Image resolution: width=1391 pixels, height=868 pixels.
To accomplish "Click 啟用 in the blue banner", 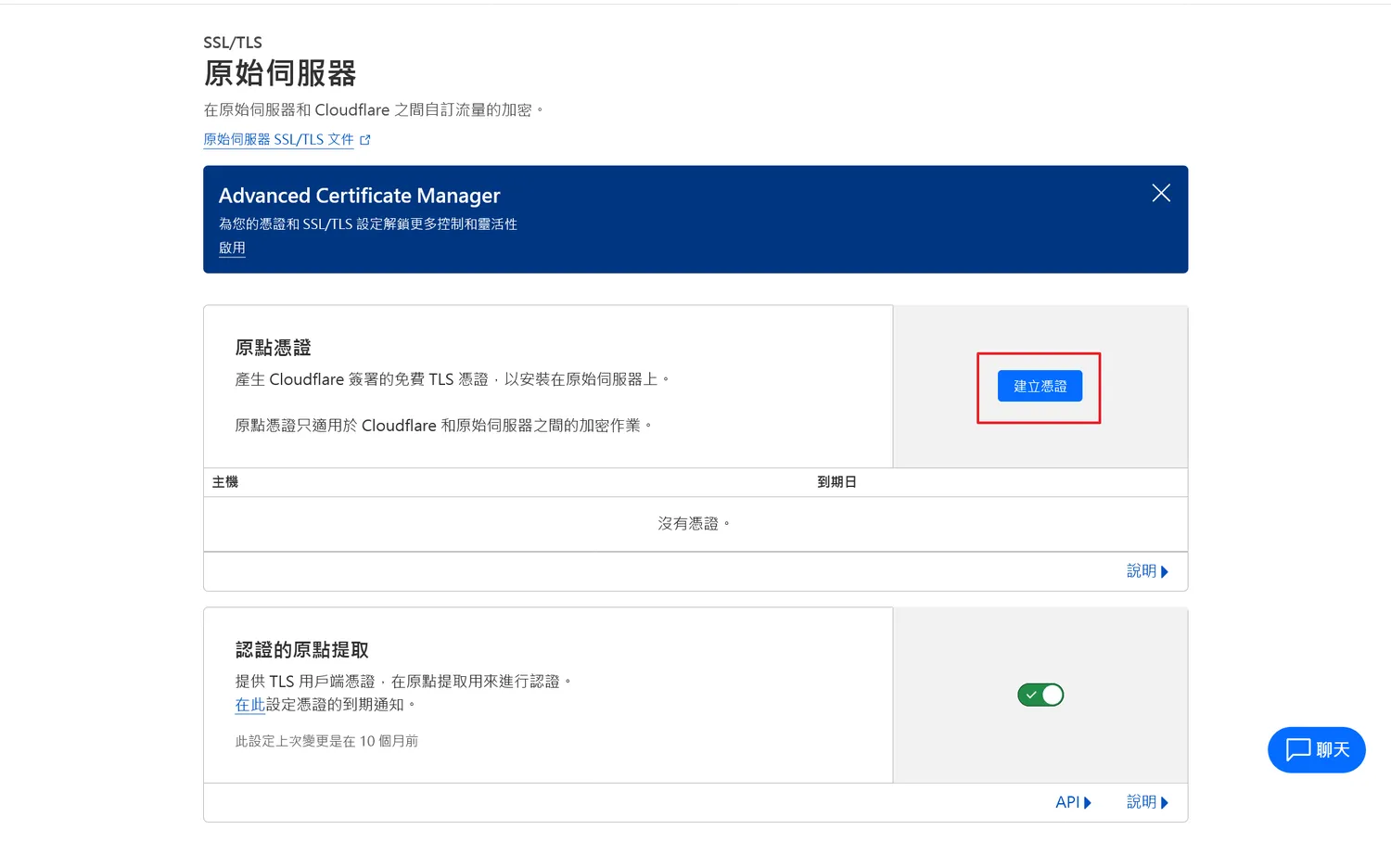I will [232, 248].
